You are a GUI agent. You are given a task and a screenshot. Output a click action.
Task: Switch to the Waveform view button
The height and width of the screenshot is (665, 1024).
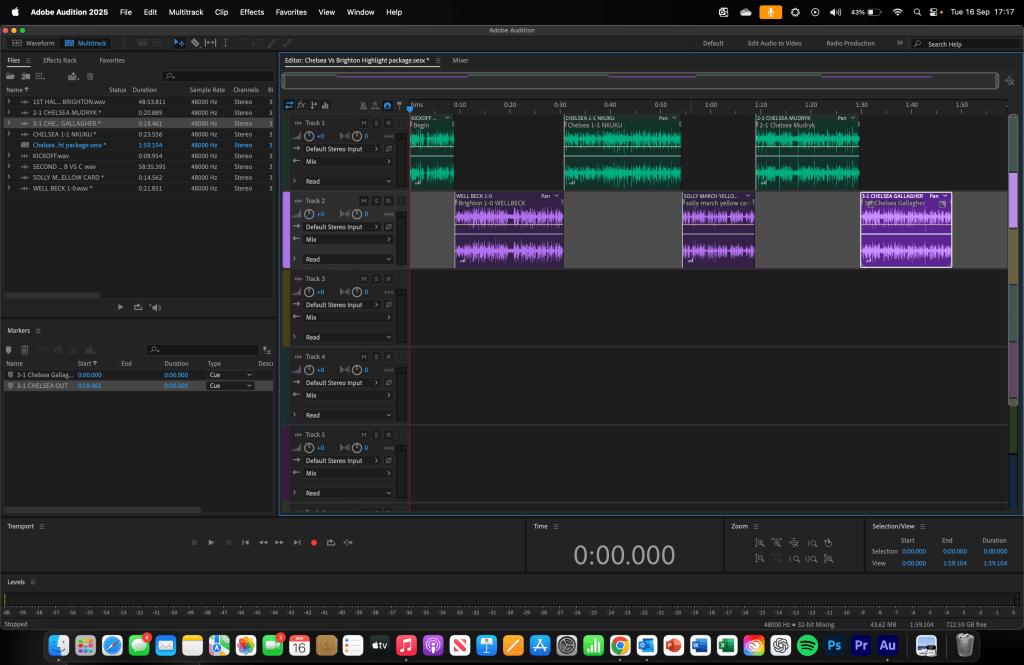point(33,43)
